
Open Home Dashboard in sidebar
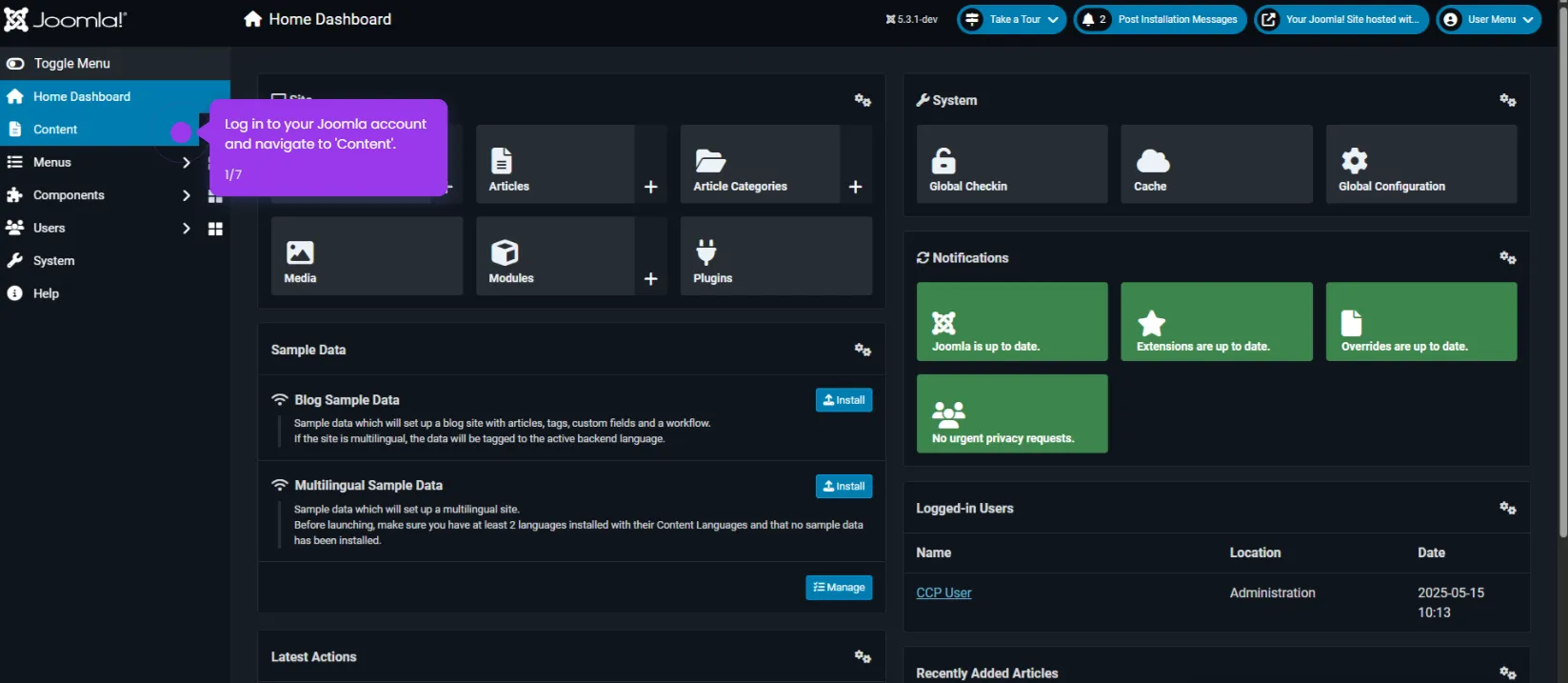click(x=82, y=96)
